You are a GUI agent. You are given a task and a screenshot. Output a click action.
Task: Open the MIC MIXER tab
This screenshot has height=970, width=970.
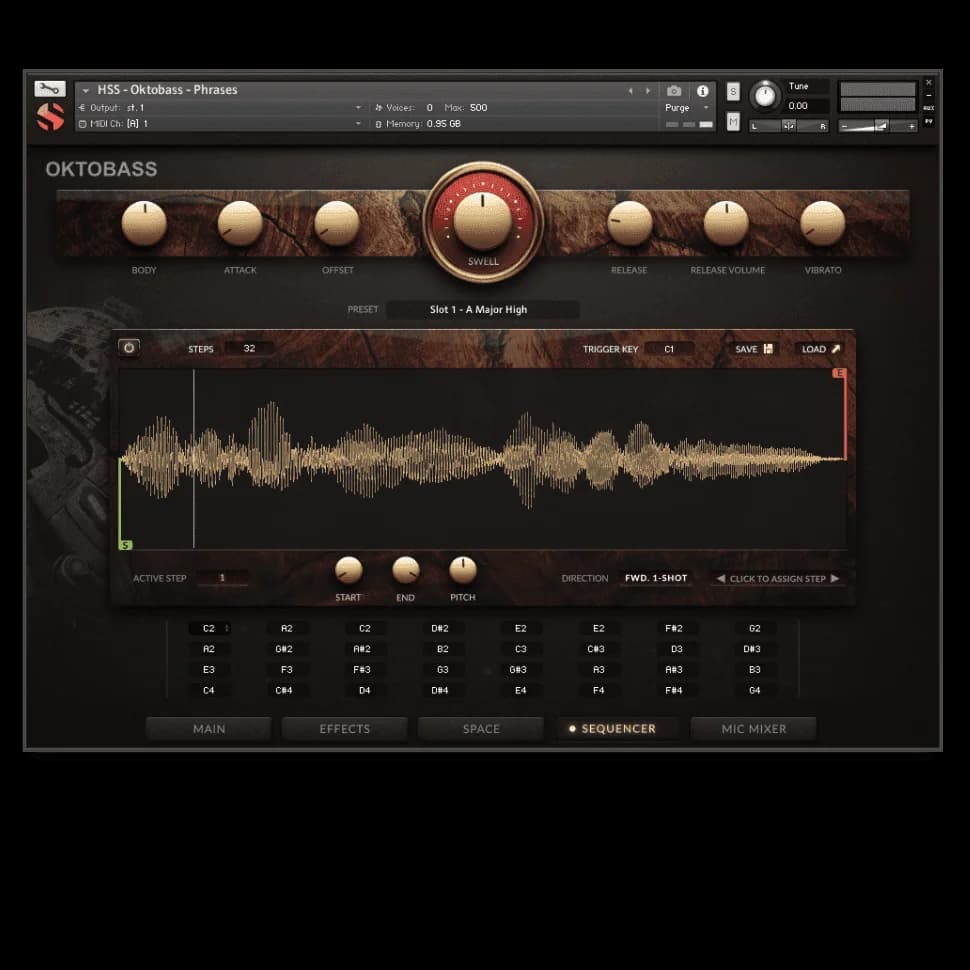(753, 728)
